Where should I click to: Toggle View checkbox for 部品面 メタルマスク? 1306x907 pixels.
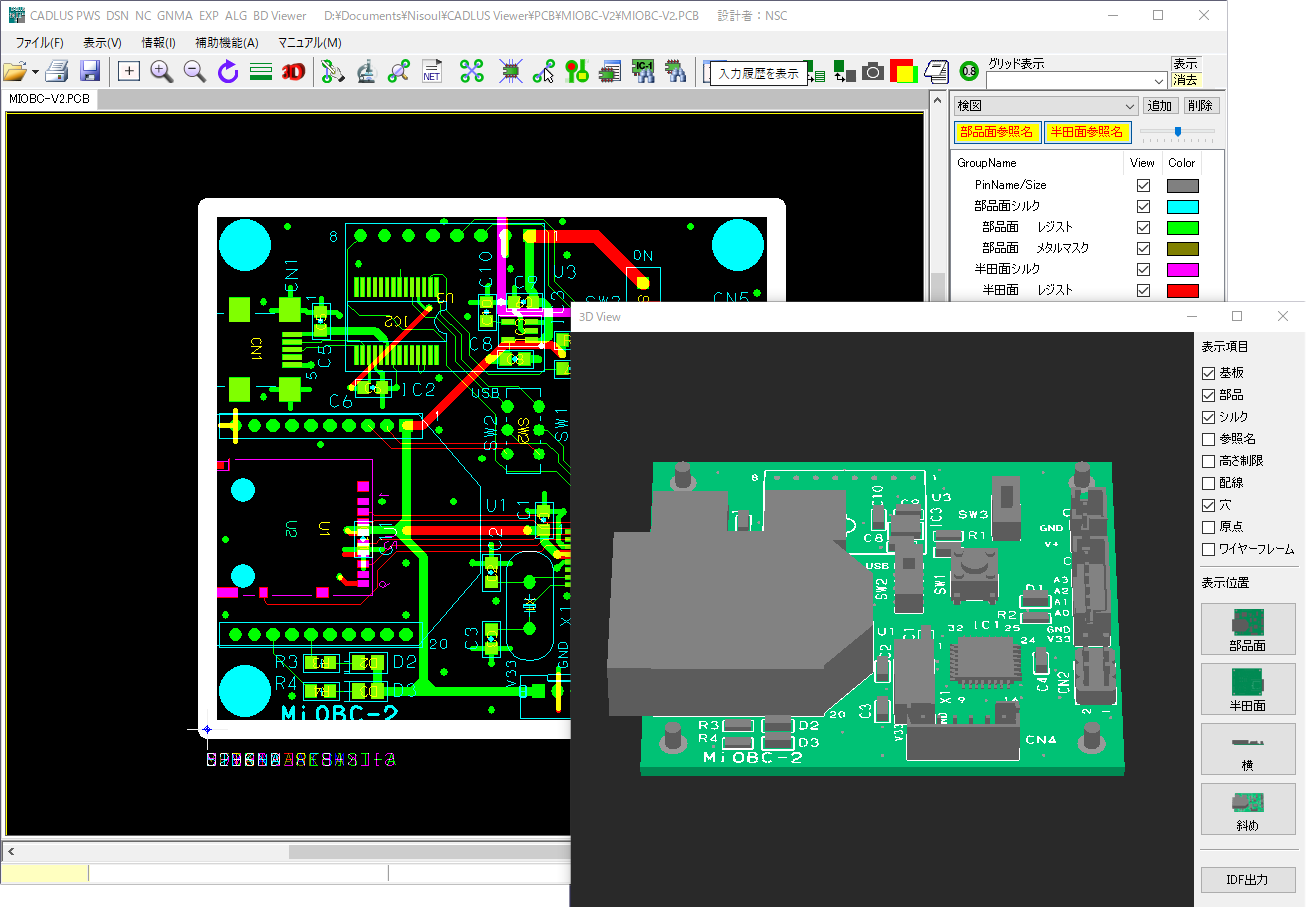click(x=1143, y=248)
